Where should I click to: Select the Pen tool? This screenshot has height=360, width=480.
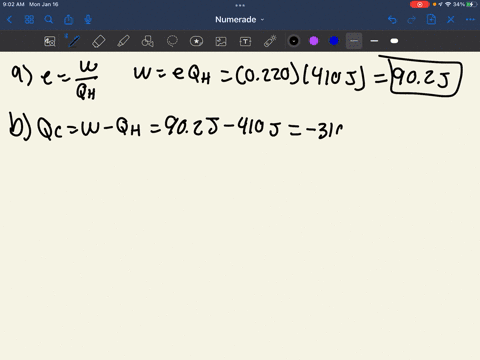[74, 41]
